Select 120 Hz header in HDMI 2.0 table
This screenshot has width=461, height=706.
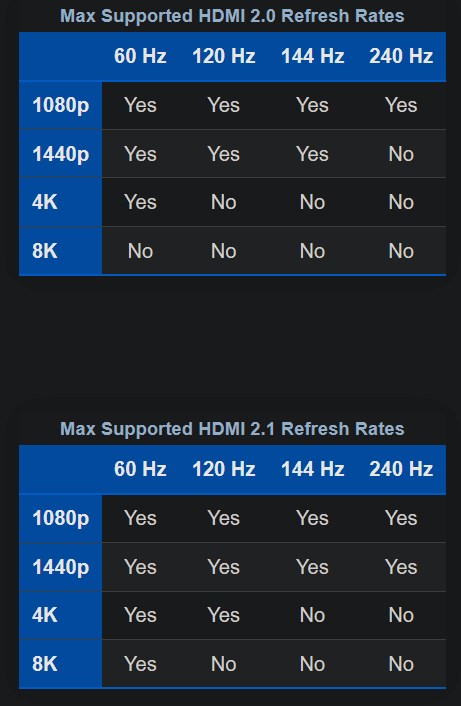[x=224, y=56]
